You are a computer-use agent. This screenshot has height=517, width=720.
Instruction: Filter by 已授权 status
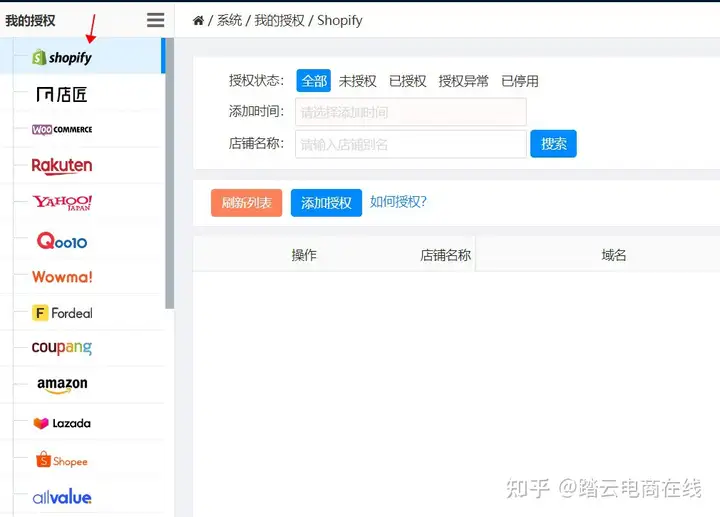tap(408, 81)
